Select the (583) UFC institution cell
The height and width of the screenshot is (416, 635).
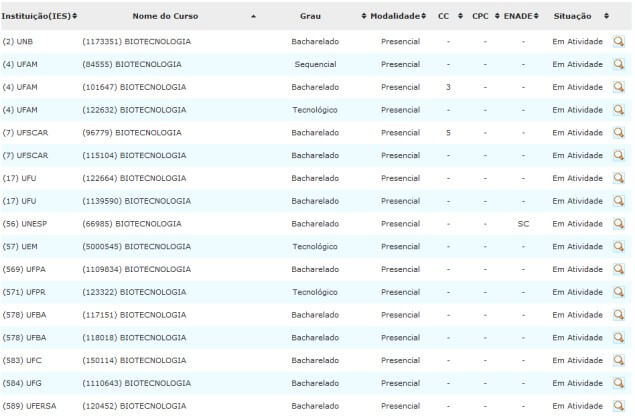(x=22, y=360)
